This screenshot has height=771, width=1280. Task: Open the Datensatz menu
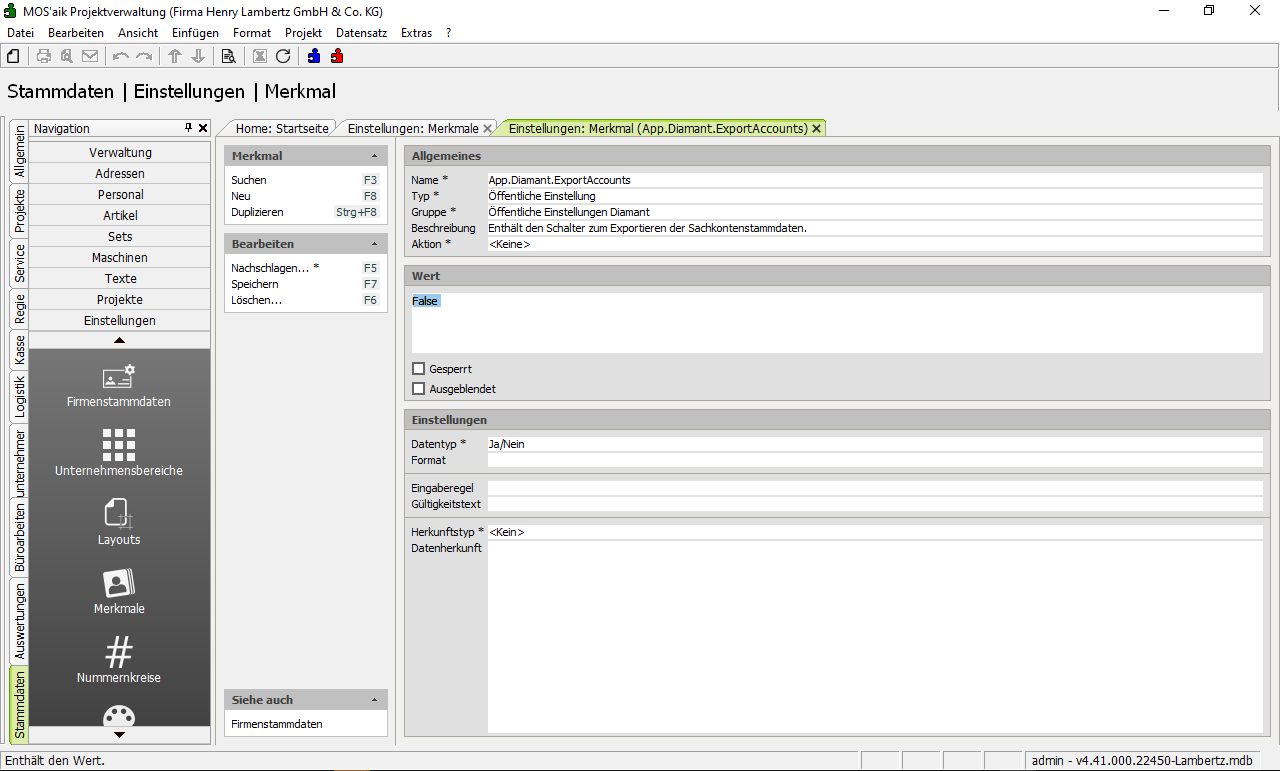tap(361, 33)
